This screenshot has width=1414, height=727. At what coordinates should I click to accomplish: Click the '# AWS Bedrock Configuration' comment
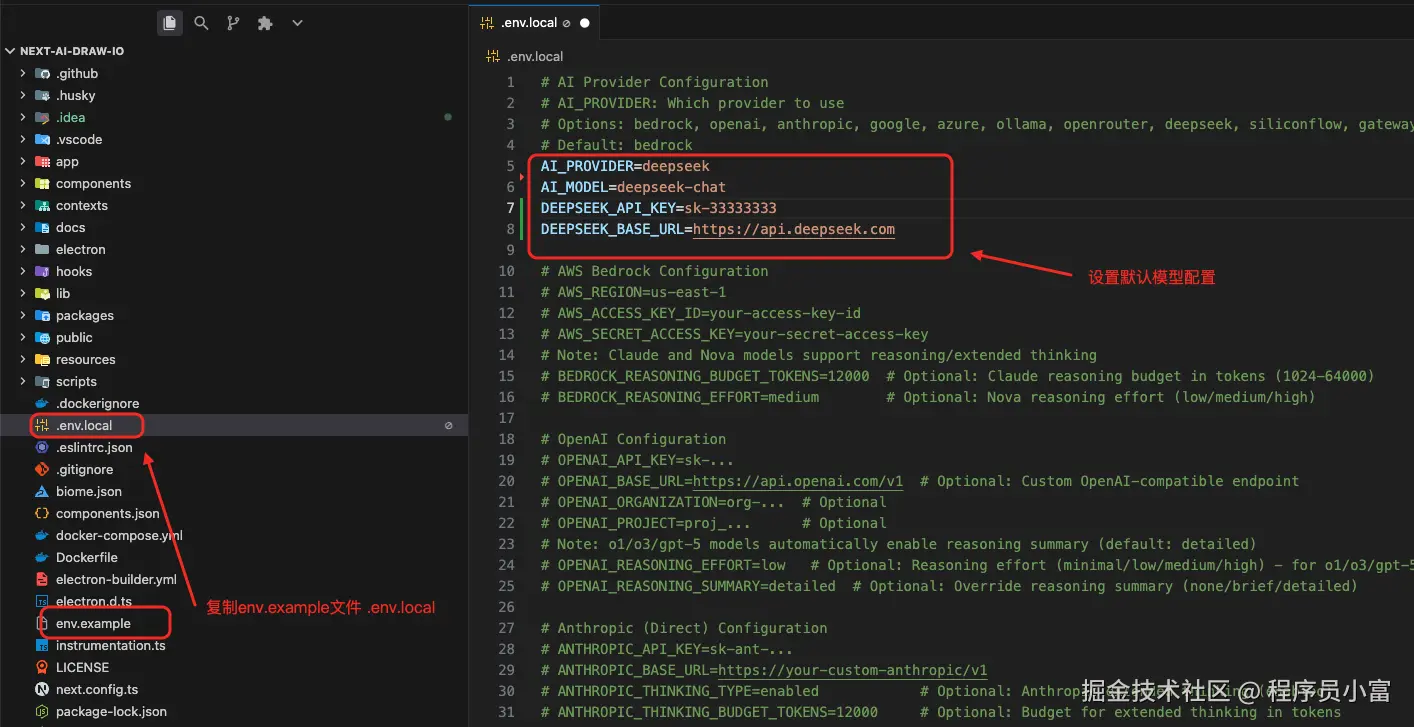click(654, 271)
